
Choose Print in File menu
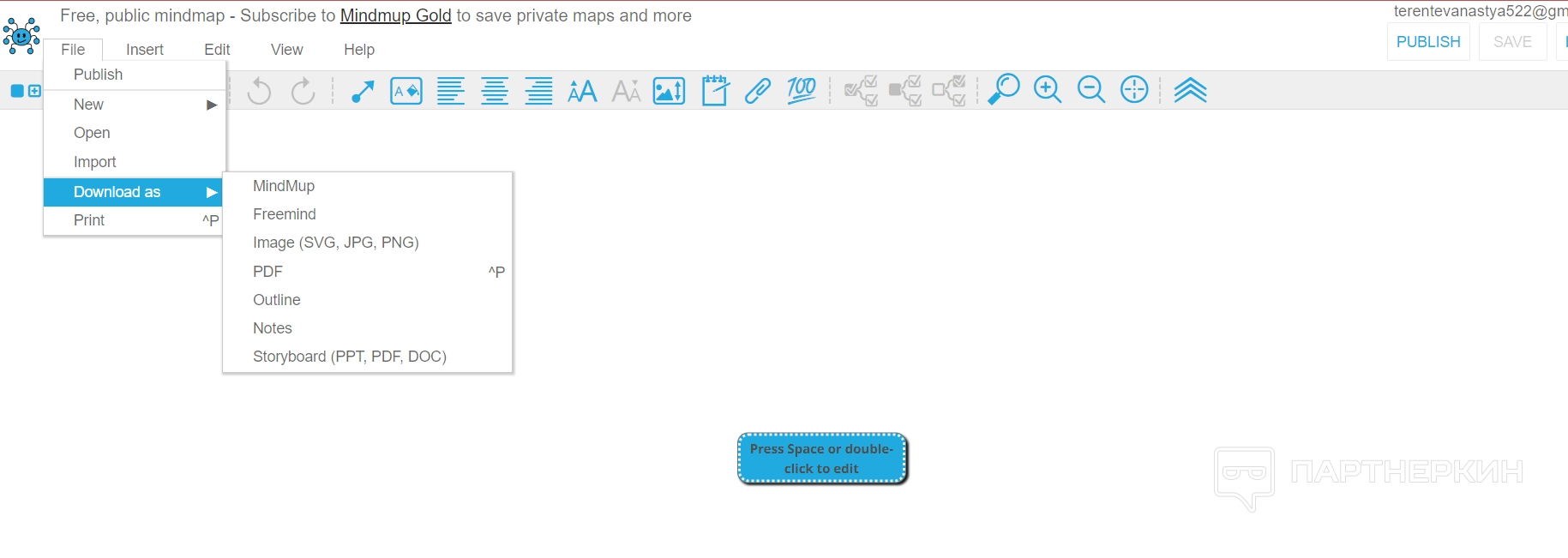point(135,220)
